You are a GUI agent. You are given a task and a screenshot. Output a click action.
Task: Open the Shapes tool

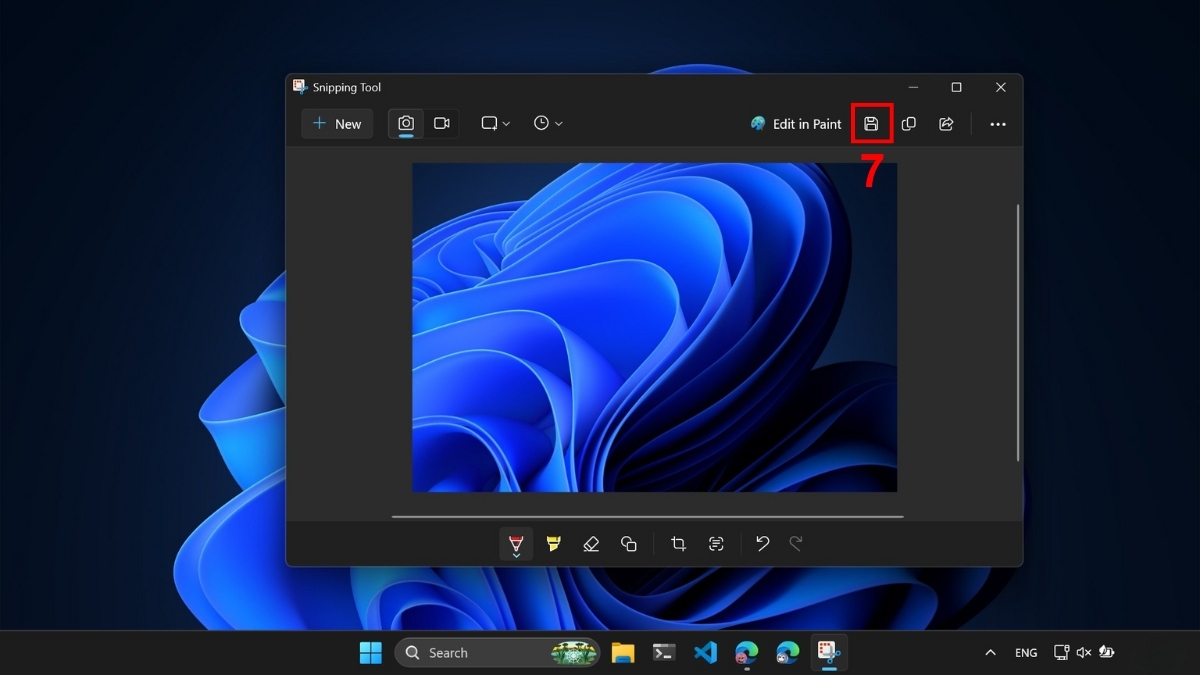click(629, 543)
